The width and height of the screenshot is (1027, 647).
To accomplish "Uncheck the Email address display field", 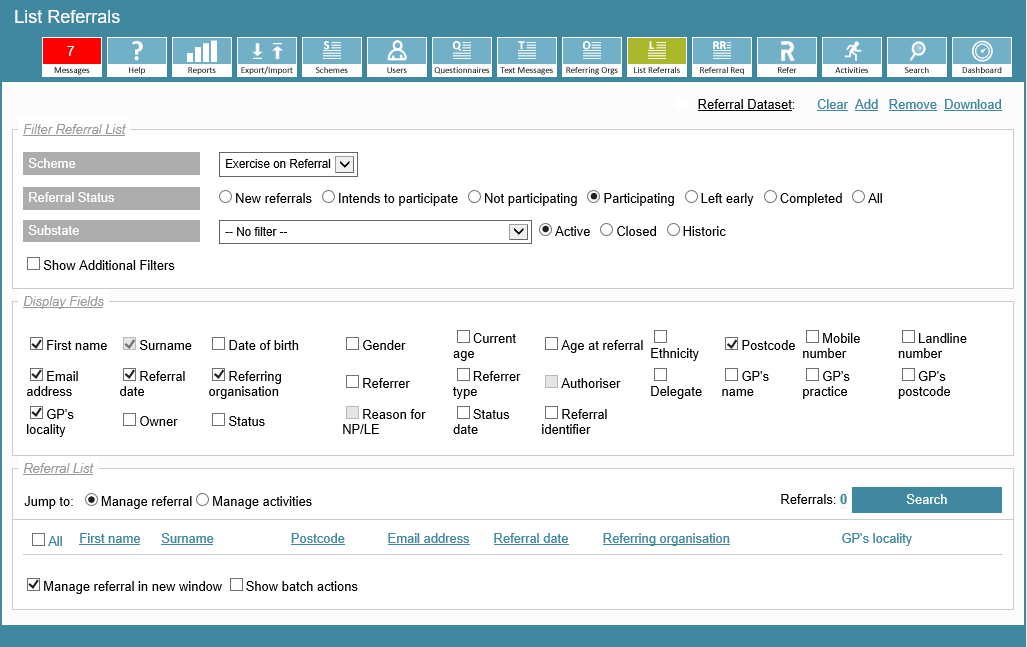I will (37, 375).
